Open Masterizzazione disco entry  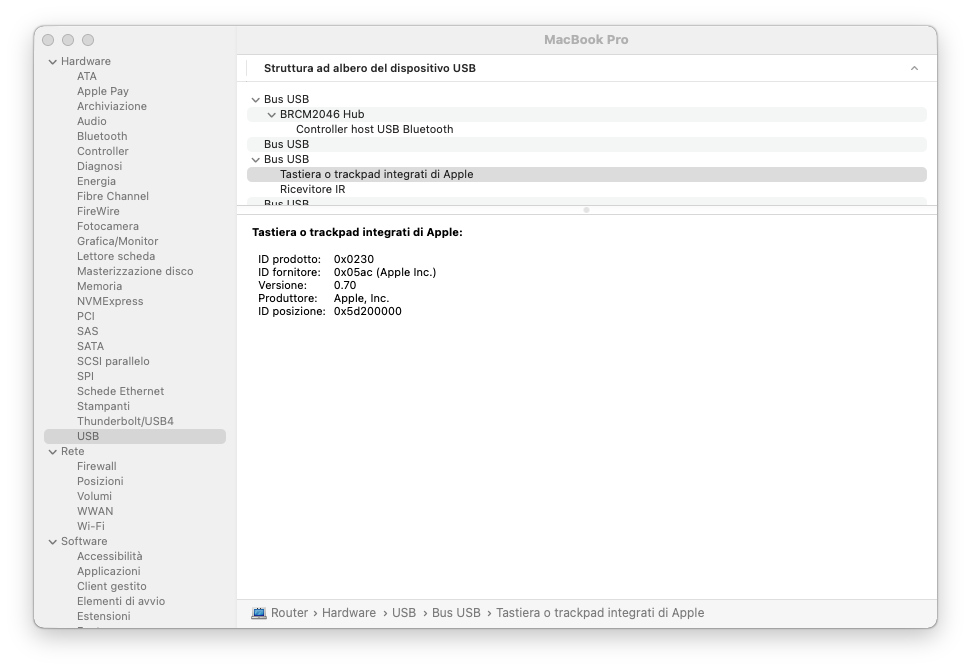click(135, 271)
